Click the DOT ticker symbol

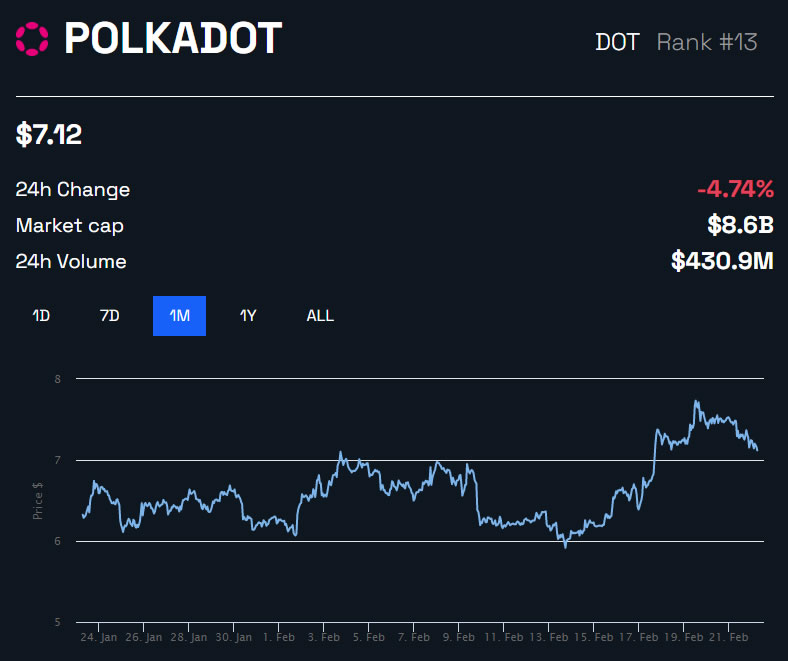[x=617, y=42]
